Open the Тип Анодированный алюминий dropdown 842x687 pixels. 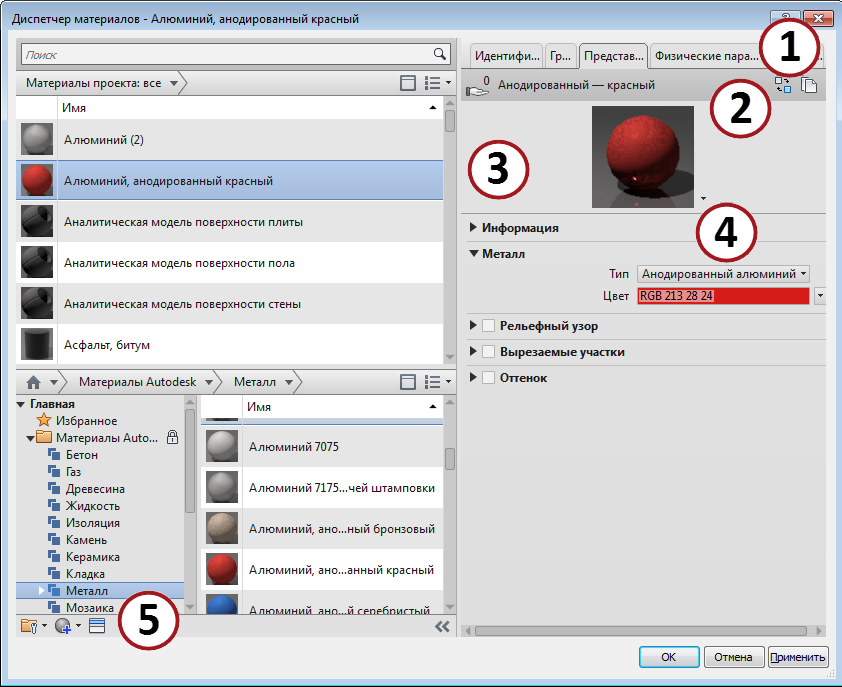[723, 273]
